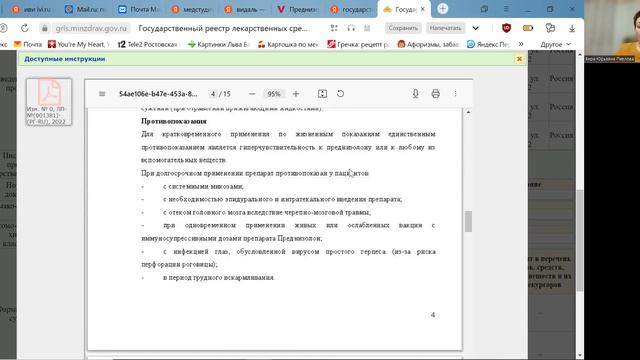Expand the hidden bookmarks chevron
The image size is (640, 360).
521,44
